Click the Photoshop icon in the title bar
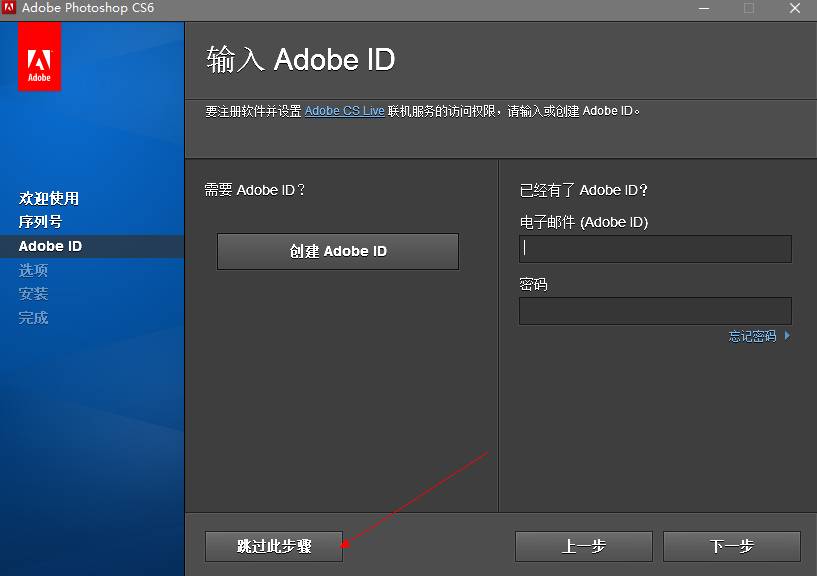This screenshot has height=576, width=817. (11, 9)
